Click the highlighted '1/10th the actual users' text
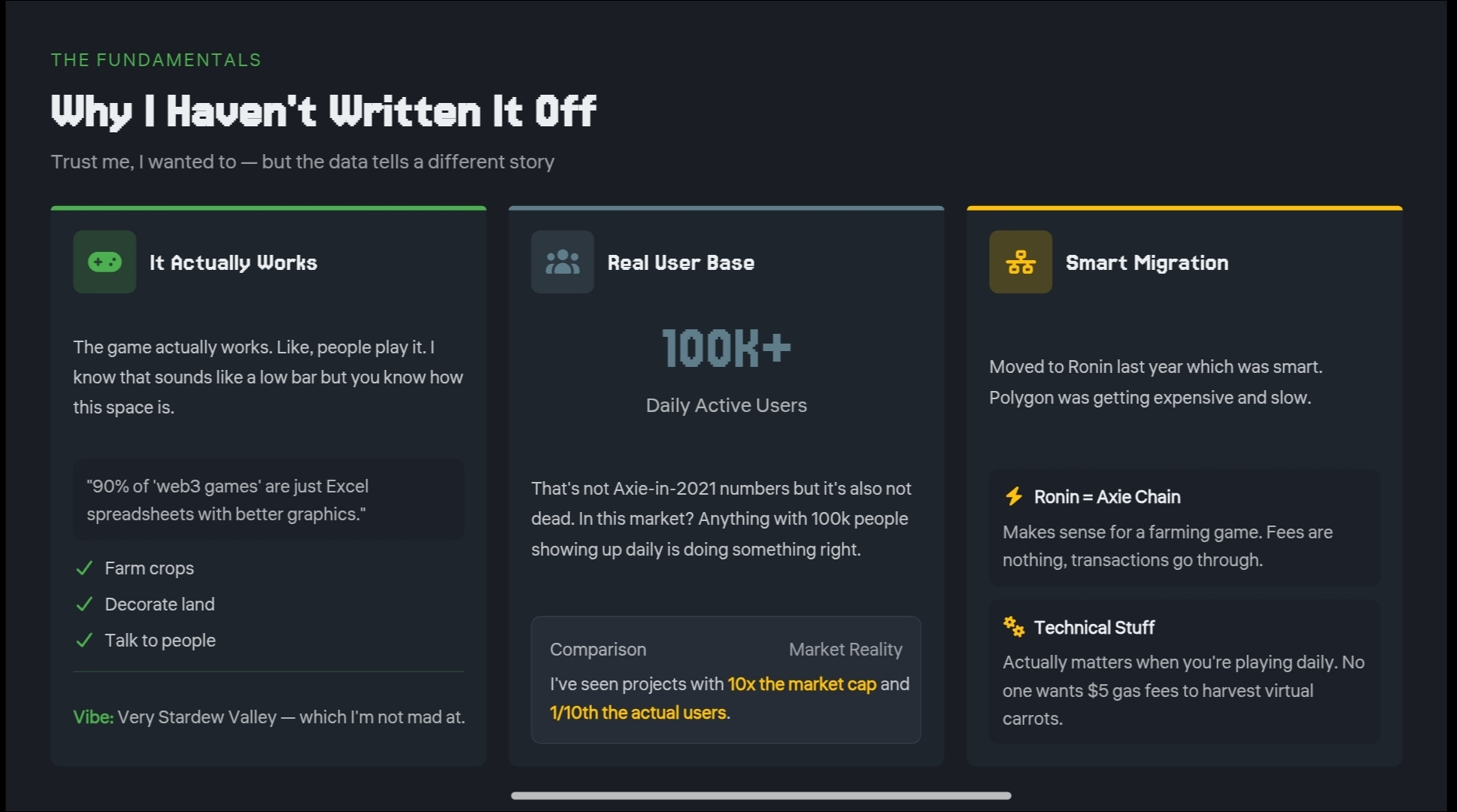Screen dimensions: 1457x812 coord(639,713)
